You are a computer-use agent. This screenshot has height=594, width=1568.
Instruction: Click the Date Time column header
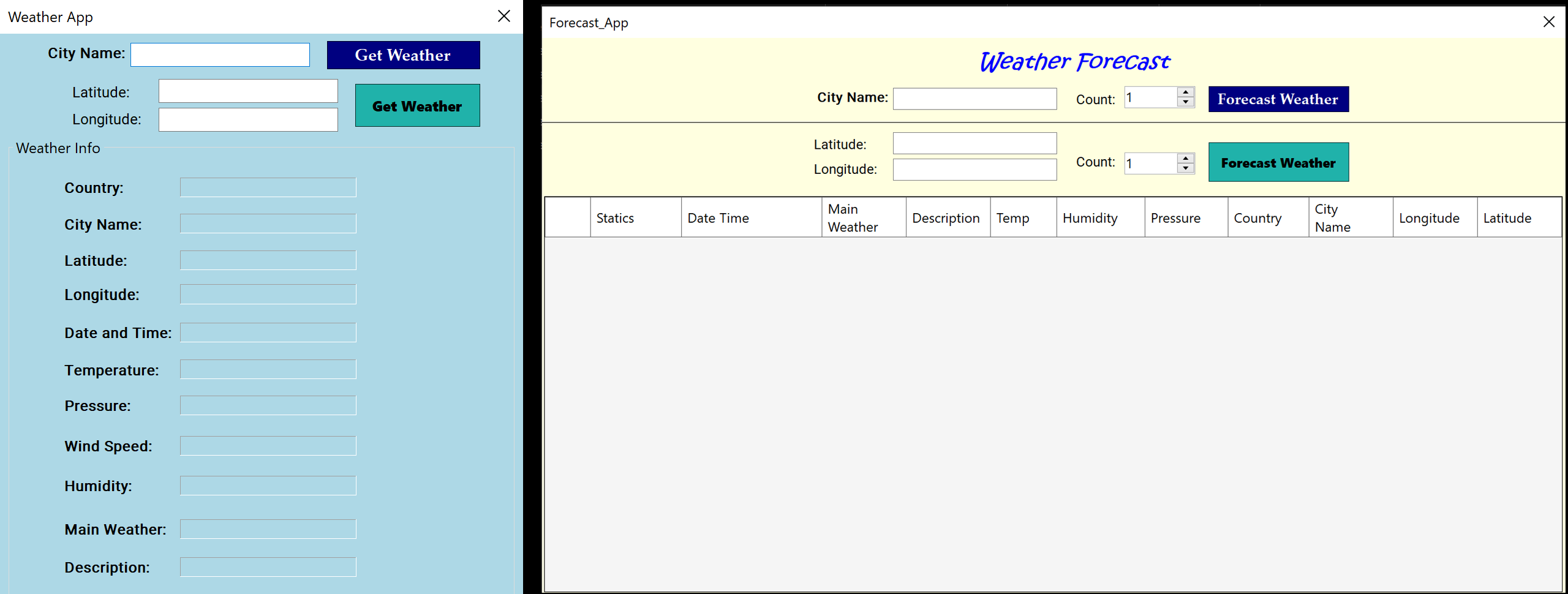[752, 217]
